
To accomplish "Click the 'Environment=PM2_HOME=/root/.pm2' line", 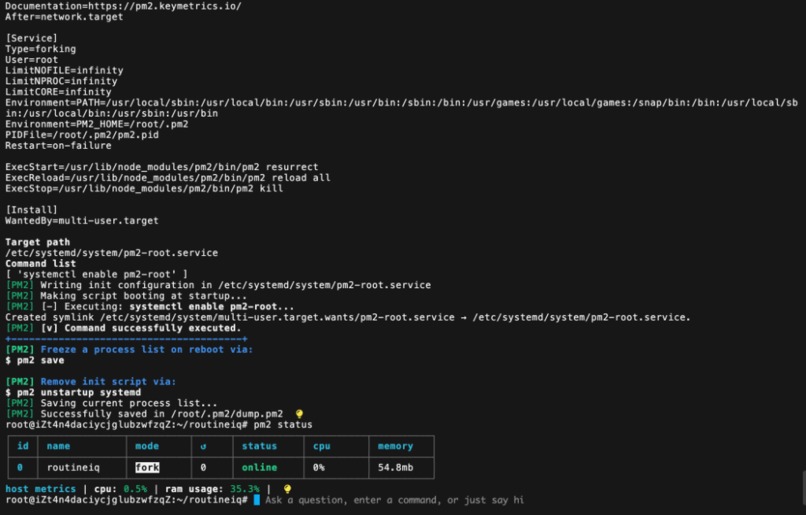I will coord(97,124).
